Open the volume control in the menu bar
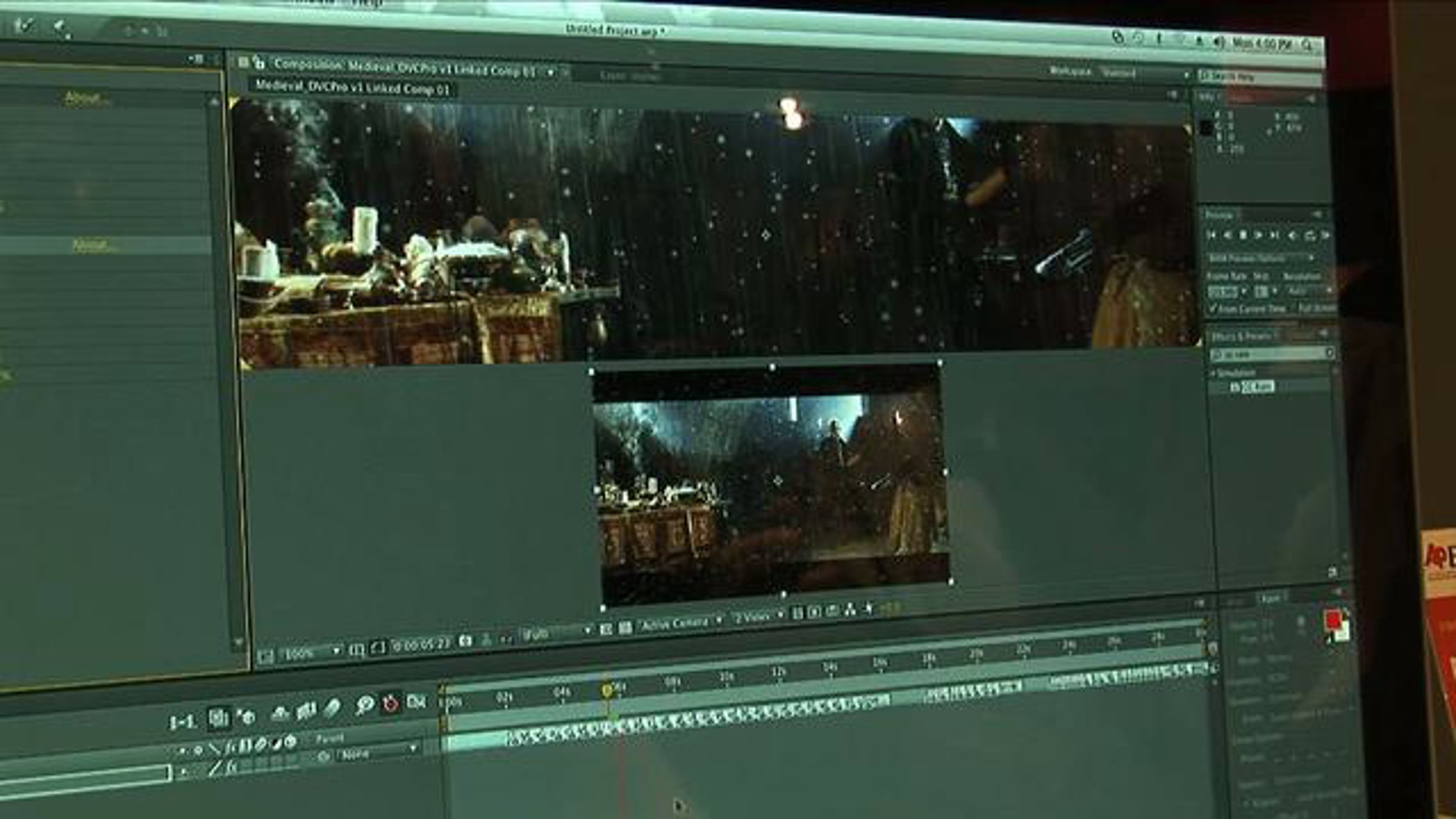The width and height of the screenshot is (1456, 819). coord(1219,42)
